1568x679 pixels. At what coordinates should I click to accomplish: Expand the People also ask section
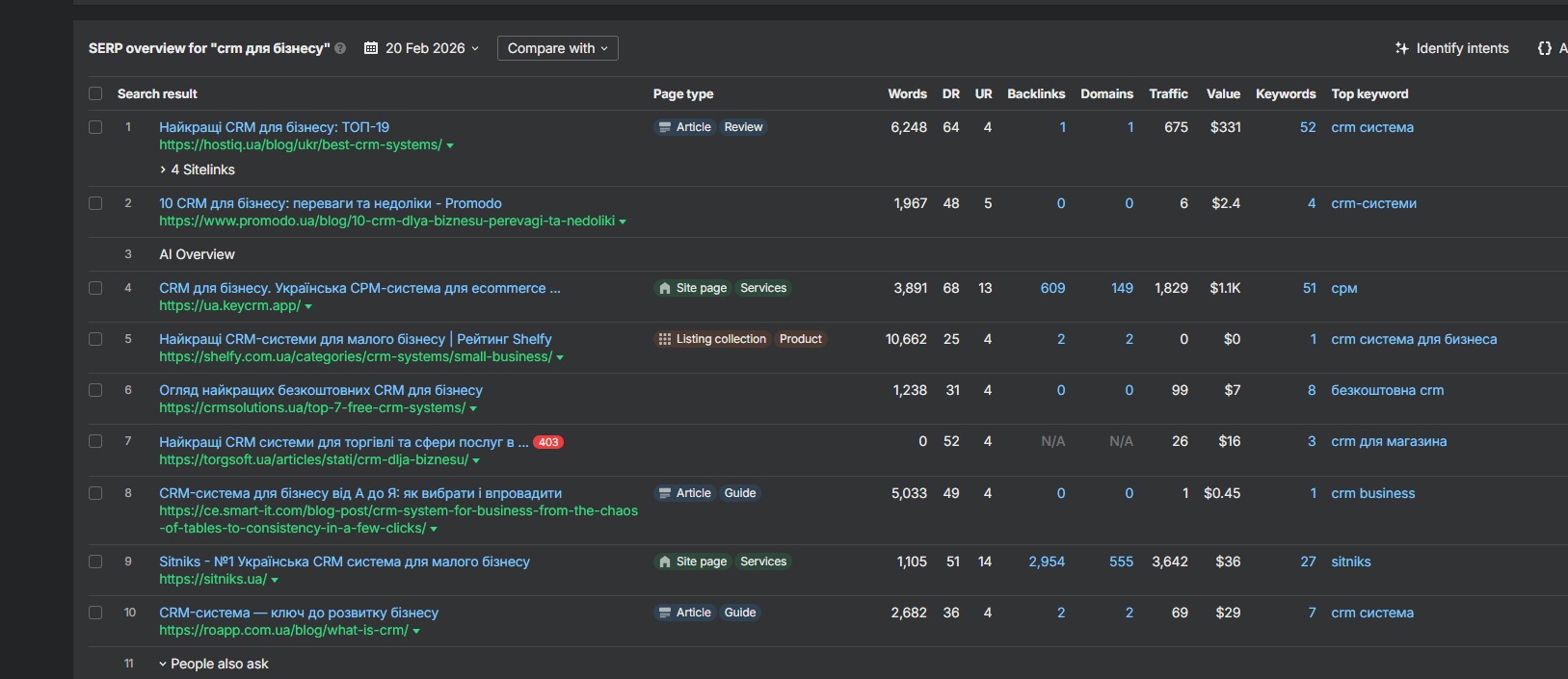click(x=214, y=664)
